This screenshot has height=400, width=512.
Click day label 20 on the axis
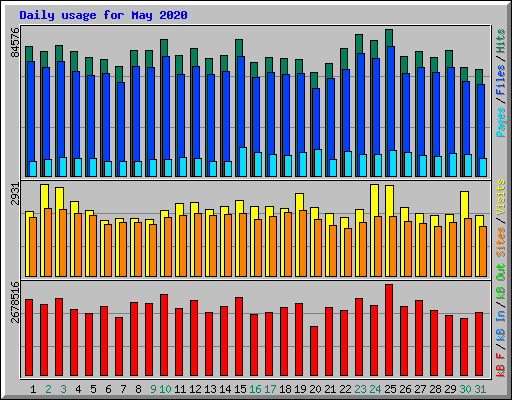(x=315, y=389)
